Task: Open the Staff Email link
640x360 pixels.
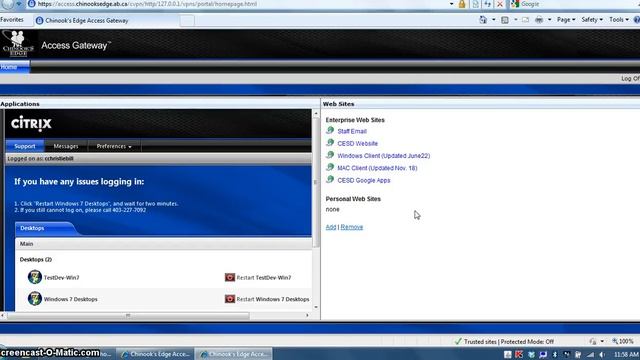Action: point(352,131)
